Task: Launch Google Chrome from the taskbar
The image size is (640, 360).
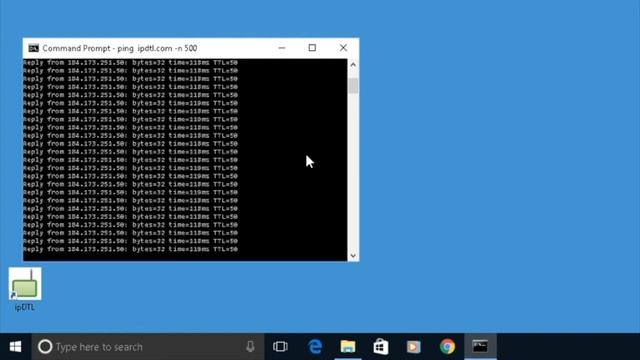Action: pyautogui.click(x=447, y=347)
